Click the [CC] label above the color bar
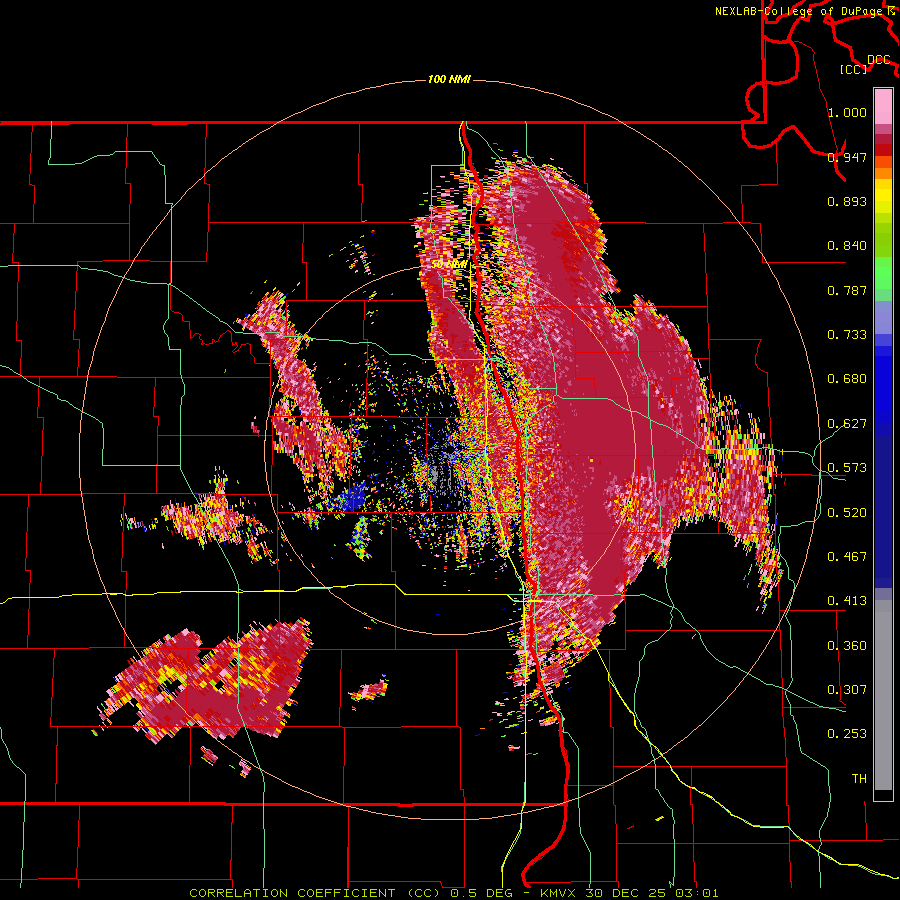 pyautogui.click(x=854, y=69)
